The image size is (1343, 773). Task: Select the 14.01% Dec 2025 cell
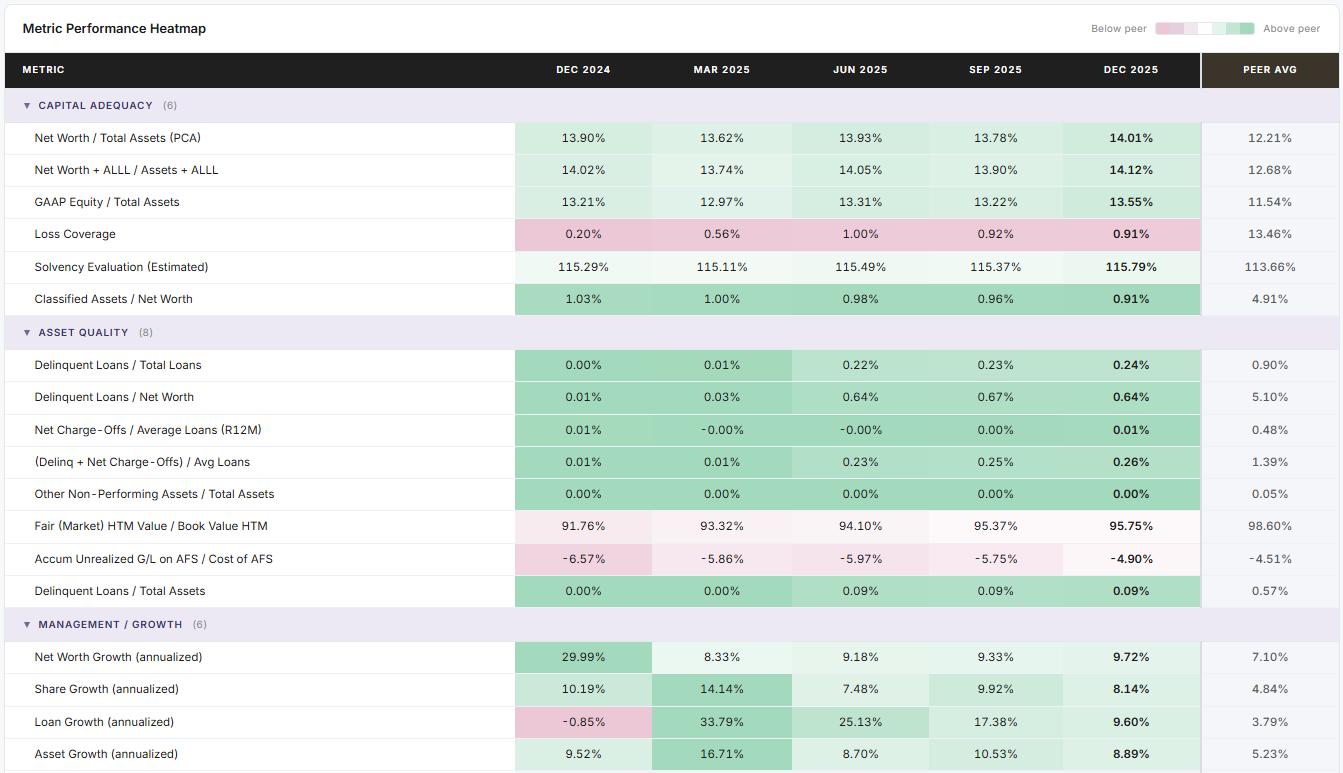[1131, 138]
